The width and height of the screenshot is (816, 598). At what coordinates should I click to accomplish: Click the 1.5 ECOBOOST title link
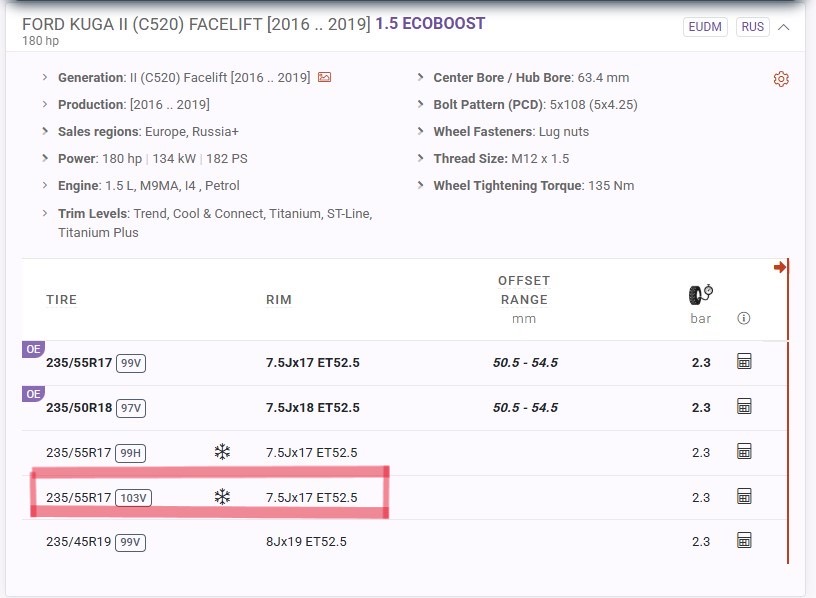(x=430, y=23)
